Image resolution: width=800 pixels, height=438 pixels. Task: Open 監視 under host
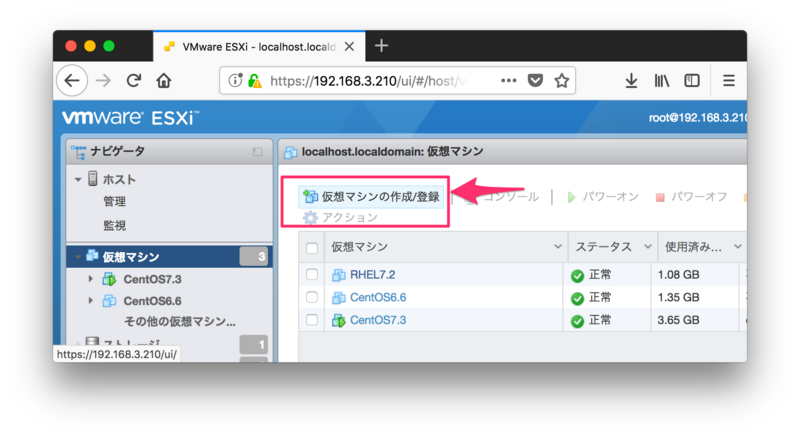115,225
